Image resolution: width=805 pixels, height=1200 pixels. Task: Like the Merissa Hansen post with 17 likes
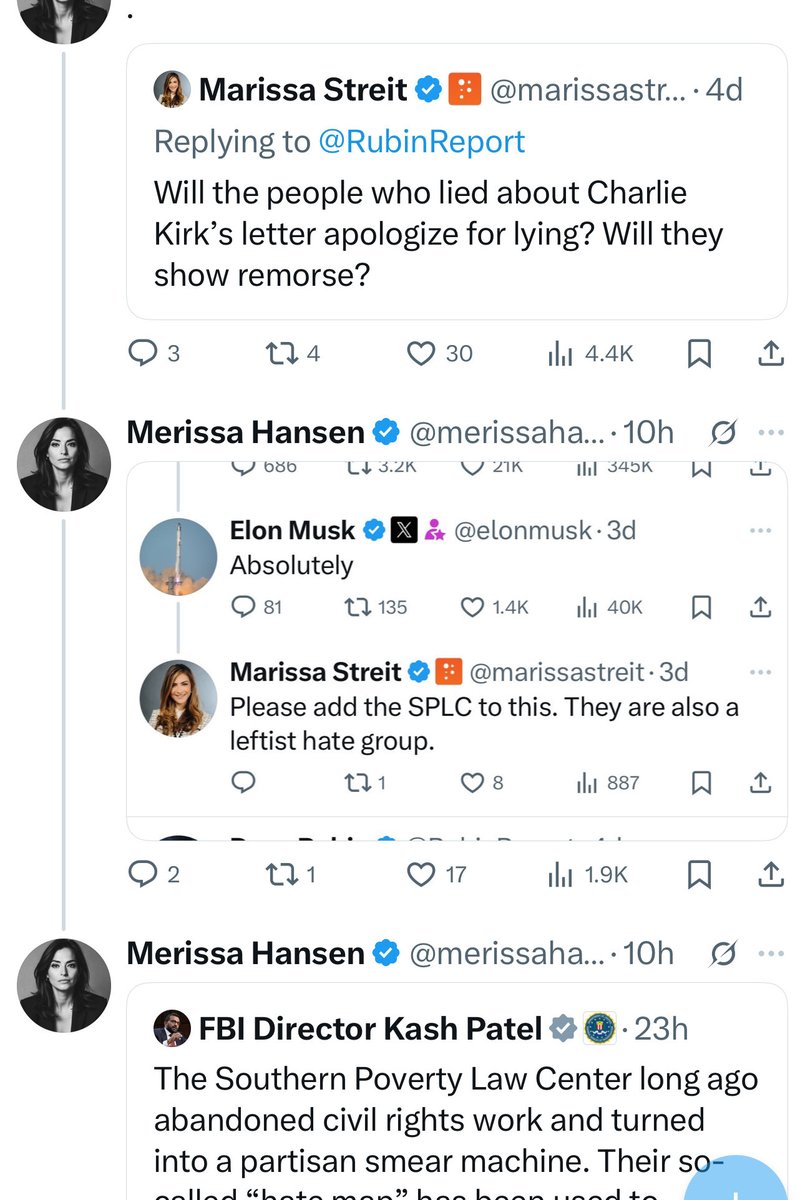[x=422, y=875]
